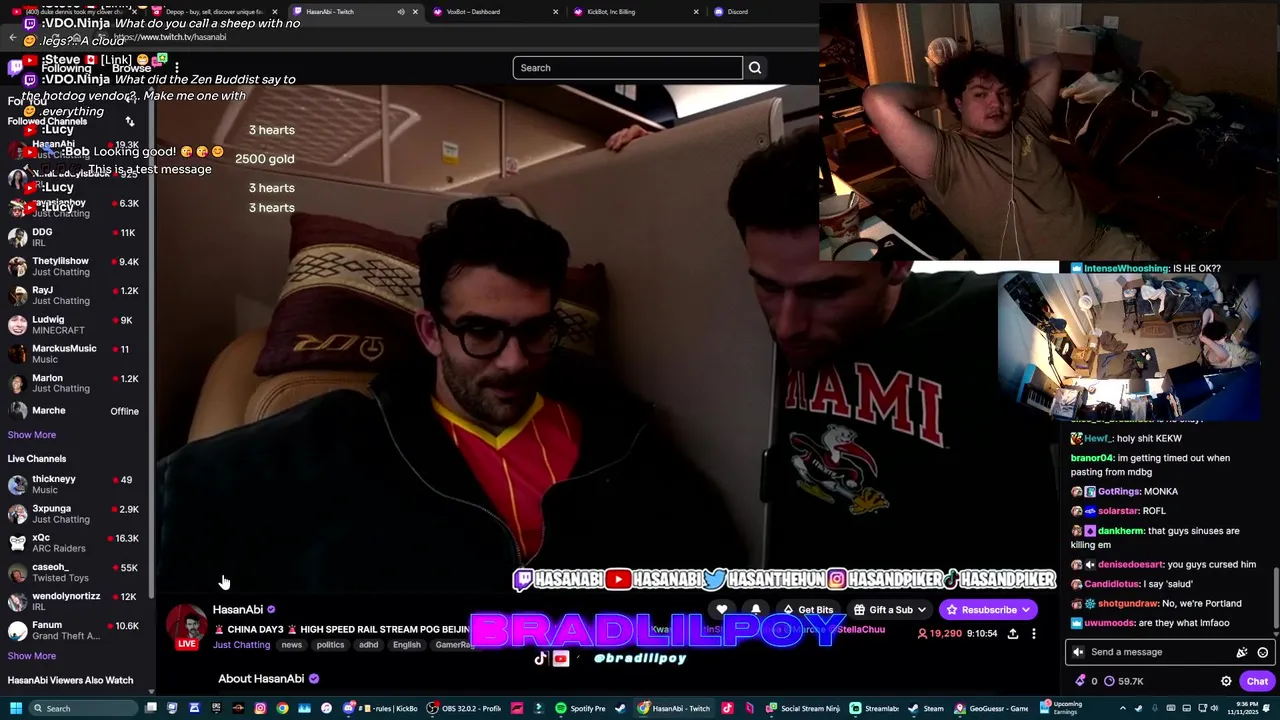1280x720 pixels.
Task: Click the Twitch search magnifier button
Action: coord(755,68)
